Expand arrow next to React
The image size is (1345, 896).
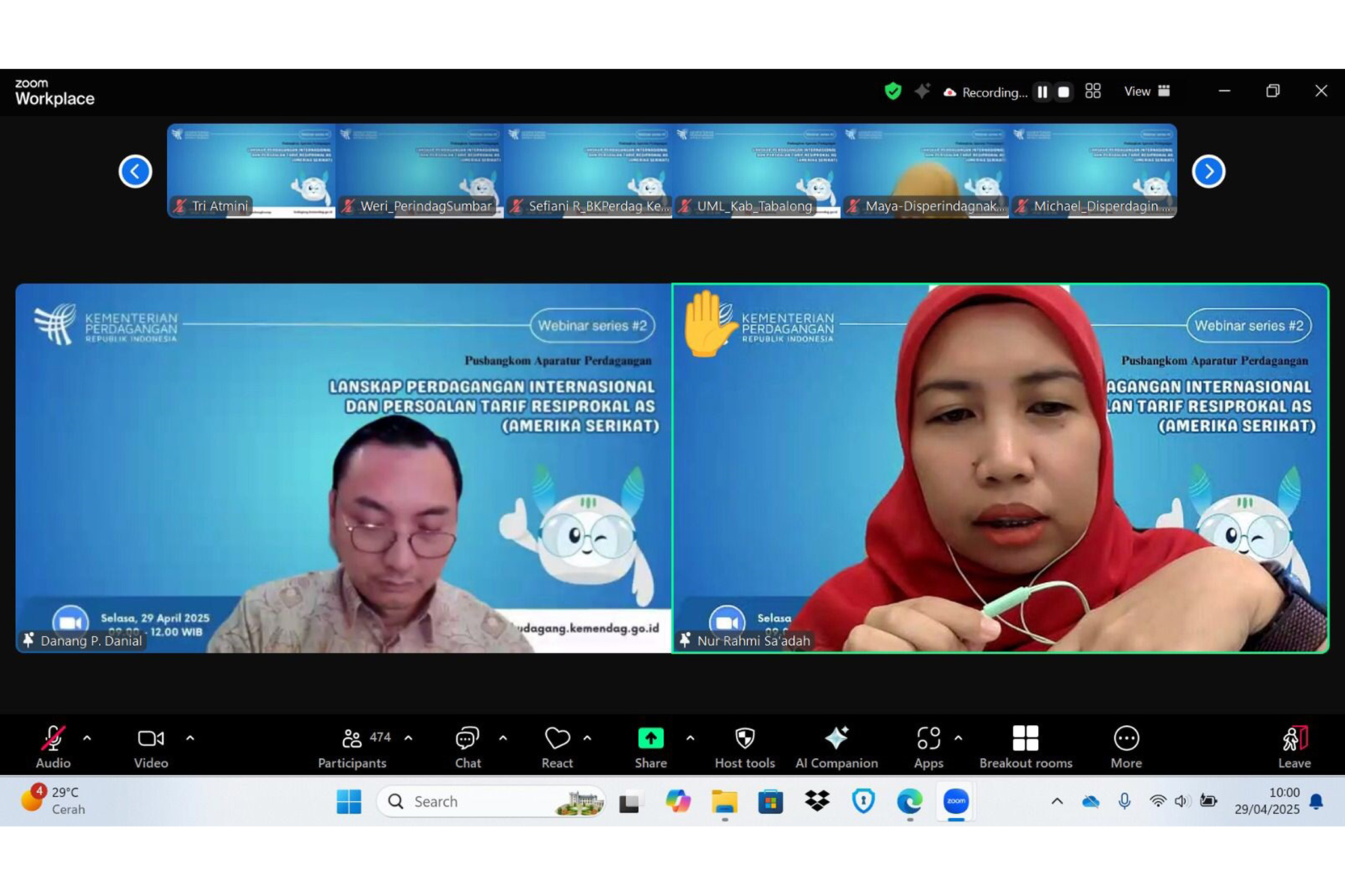587,738
